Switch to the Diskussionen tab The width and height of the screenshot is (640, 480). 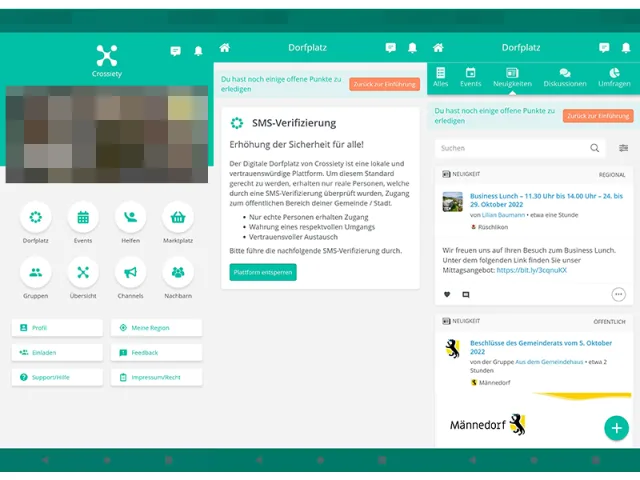click(x=565, y=77)
